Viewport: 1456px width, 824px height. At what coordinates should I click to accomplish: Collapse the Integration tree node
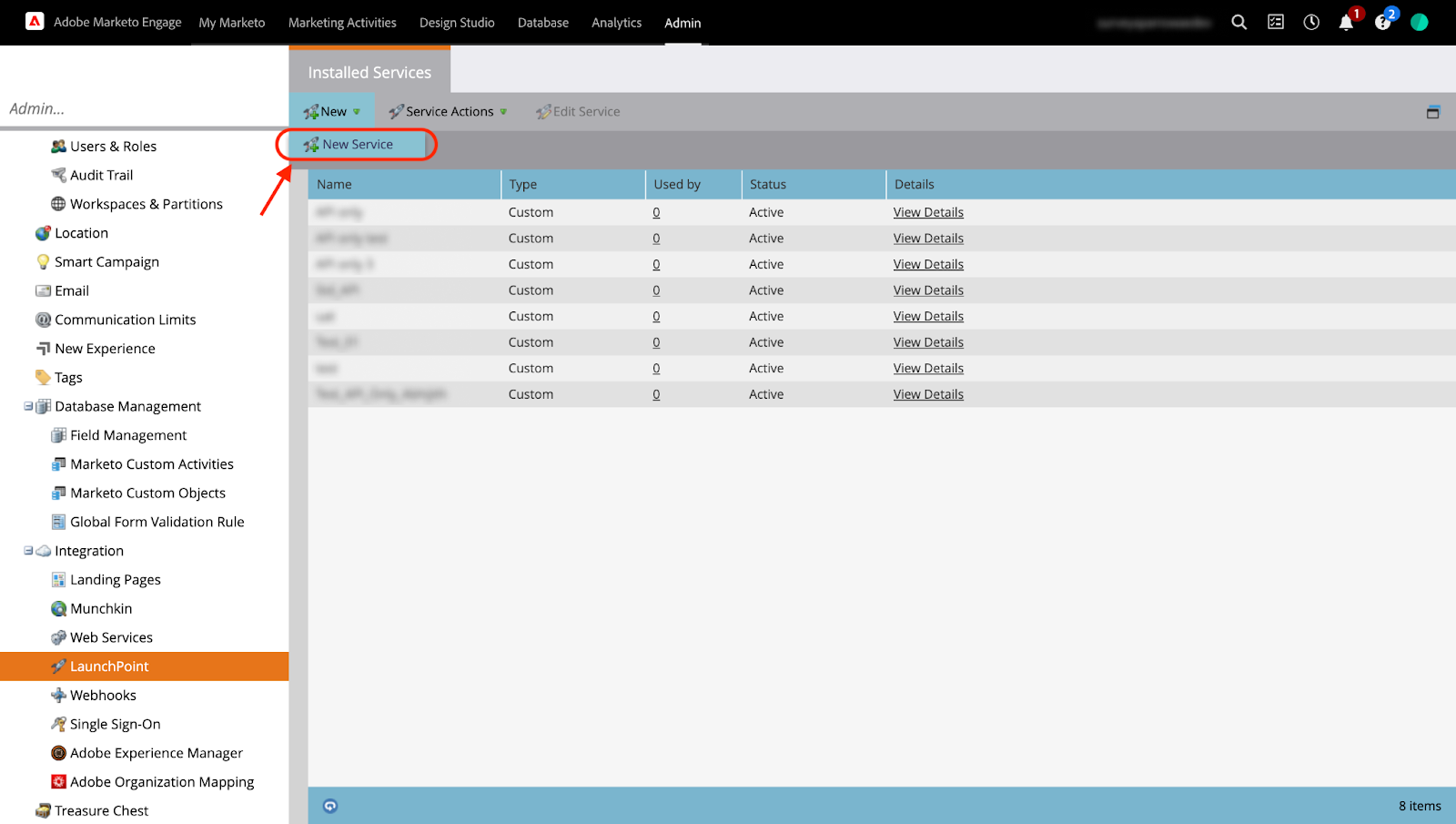28,551
